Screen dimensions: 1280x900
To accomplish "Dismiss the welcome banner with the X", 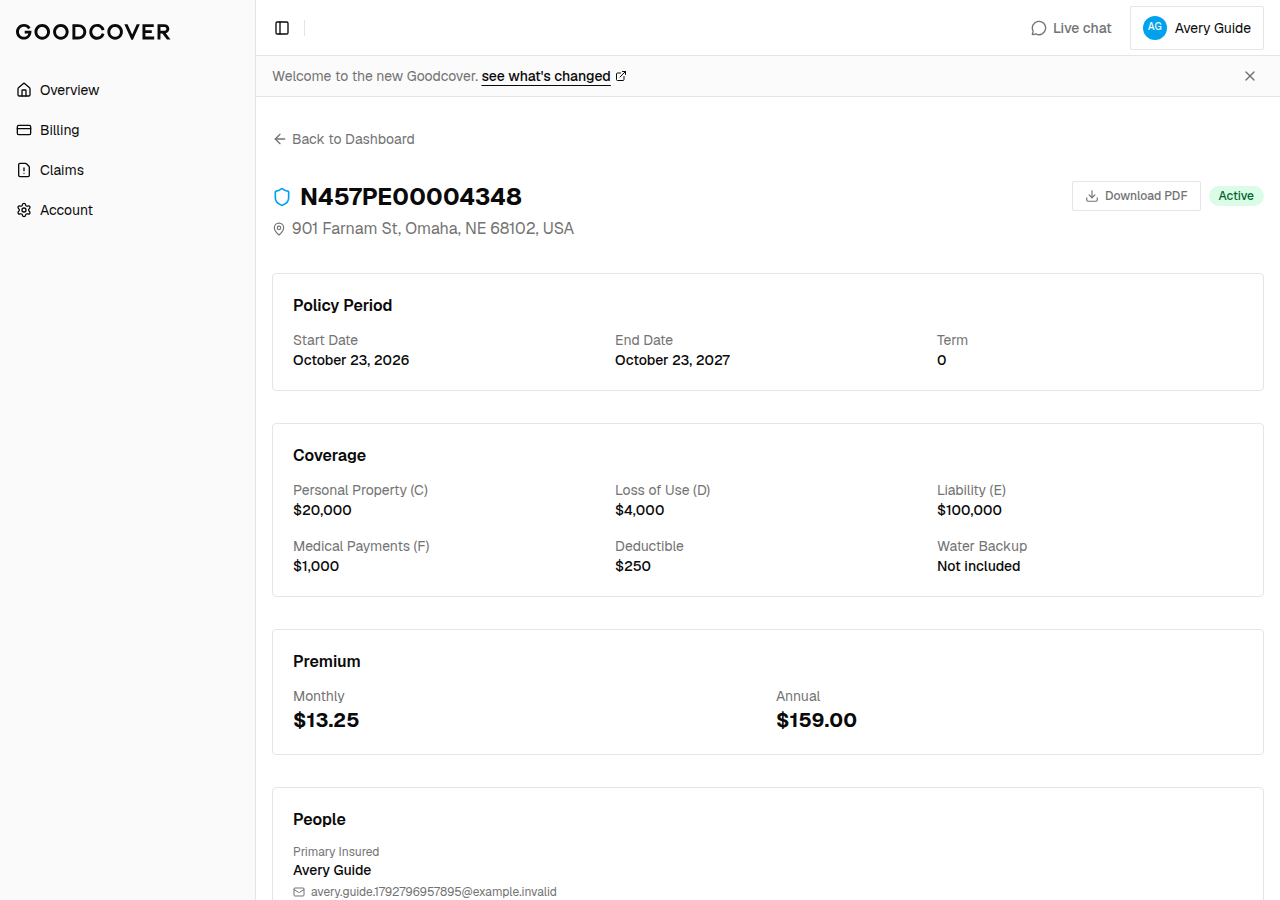I will coord(1250,76).
